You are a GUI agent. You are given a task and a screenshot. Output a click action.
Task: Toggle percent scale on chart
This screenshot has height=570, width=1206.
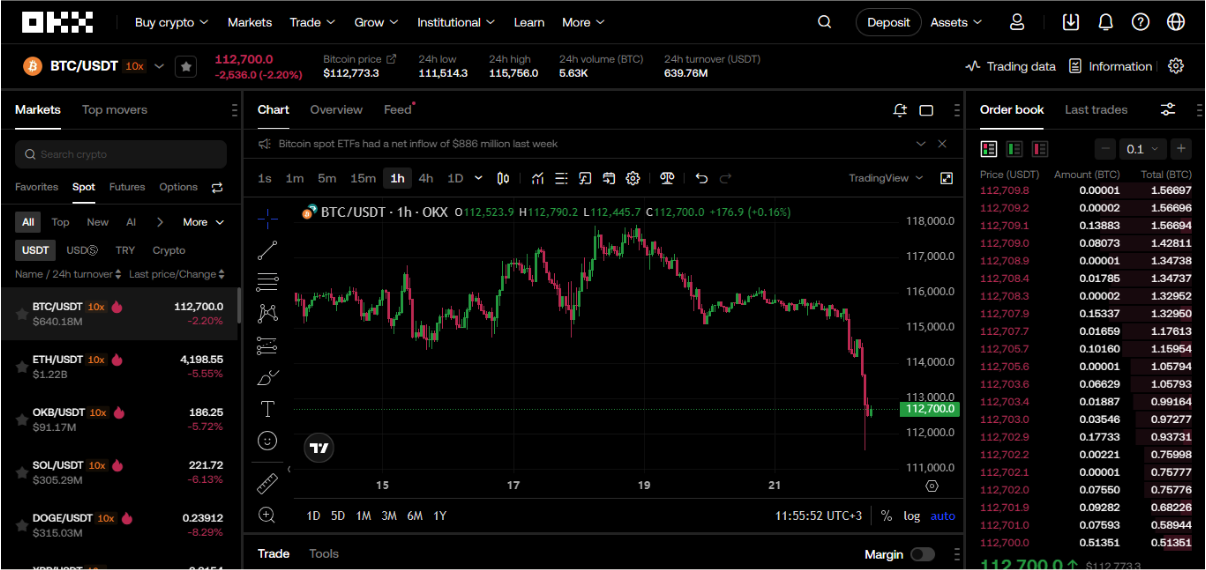click(886, 516)
